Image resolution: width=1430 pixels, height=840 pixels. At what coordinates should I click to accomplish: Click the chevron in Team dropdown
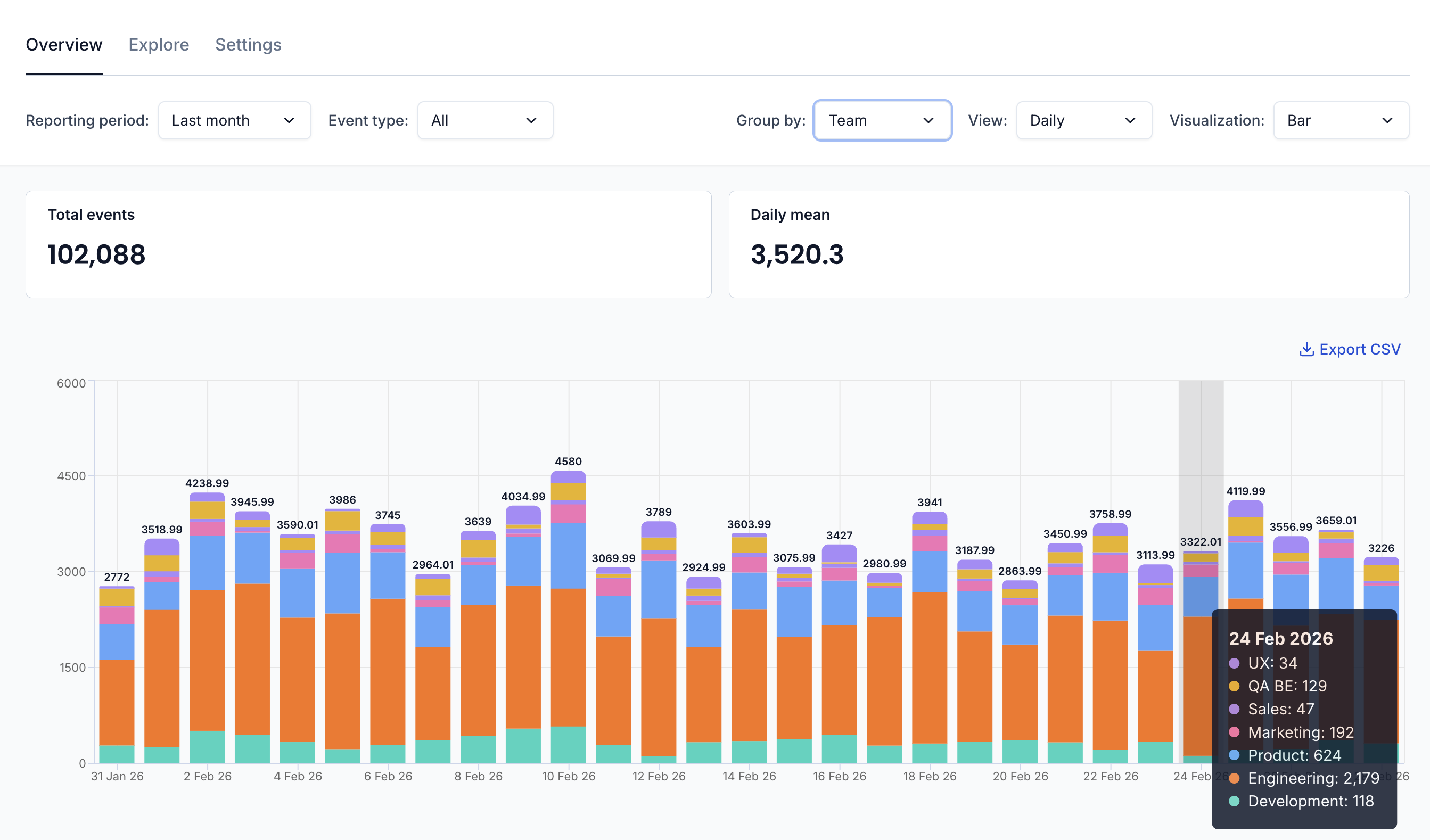pyautogui.click(x=928, y=120)
